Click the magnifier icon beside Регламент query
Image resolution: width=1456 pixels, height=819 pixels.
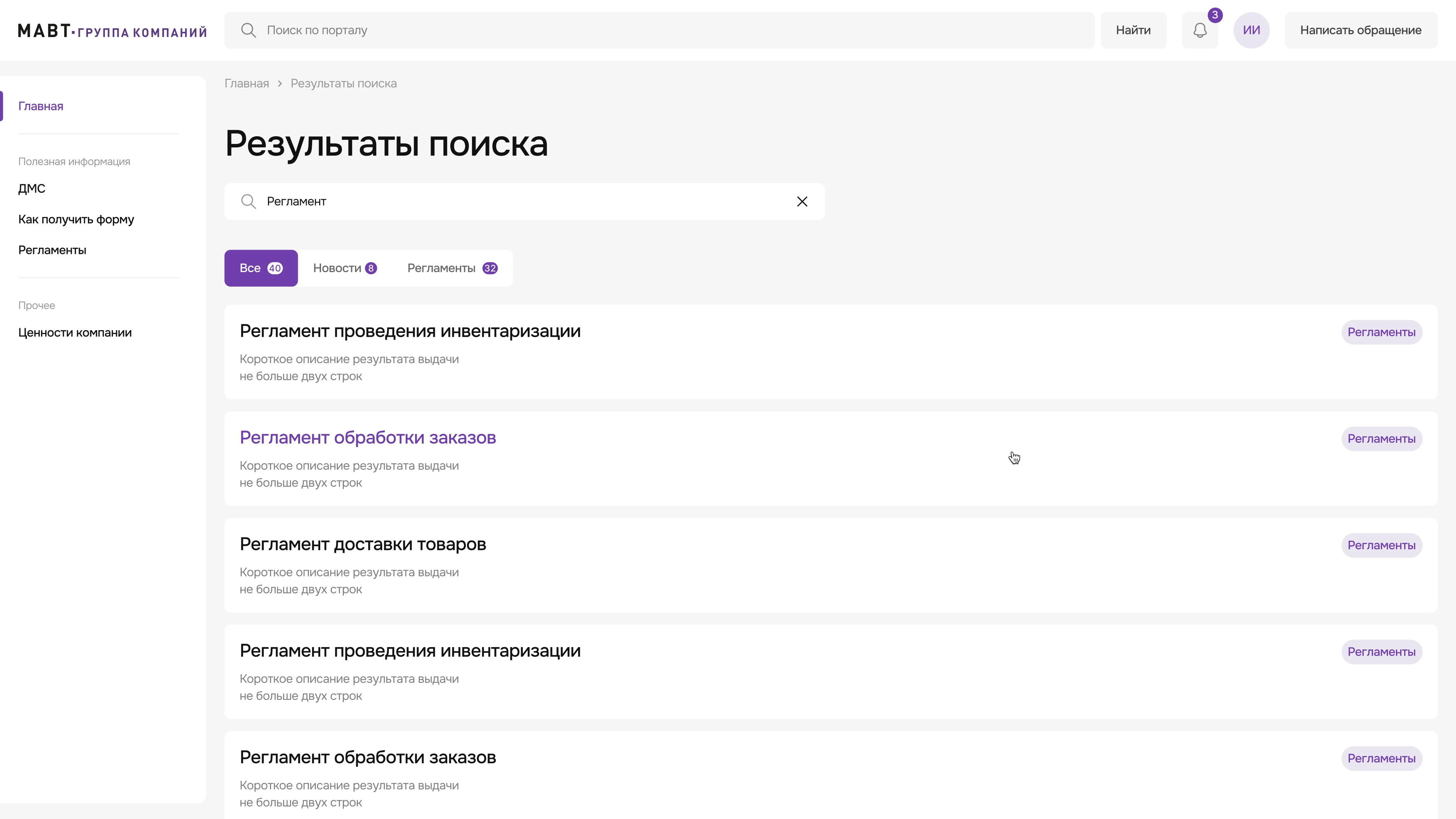(x=248, y=202)
